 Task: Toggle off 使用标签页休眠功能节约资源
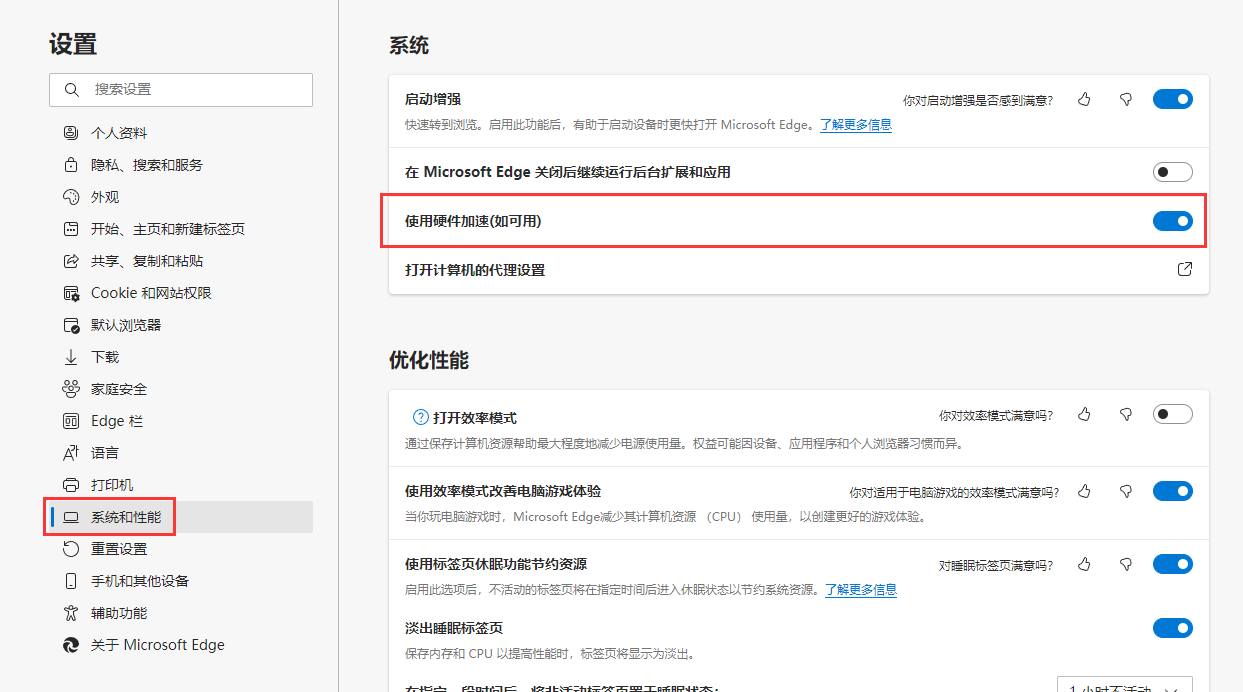[x=1173, y=565]
